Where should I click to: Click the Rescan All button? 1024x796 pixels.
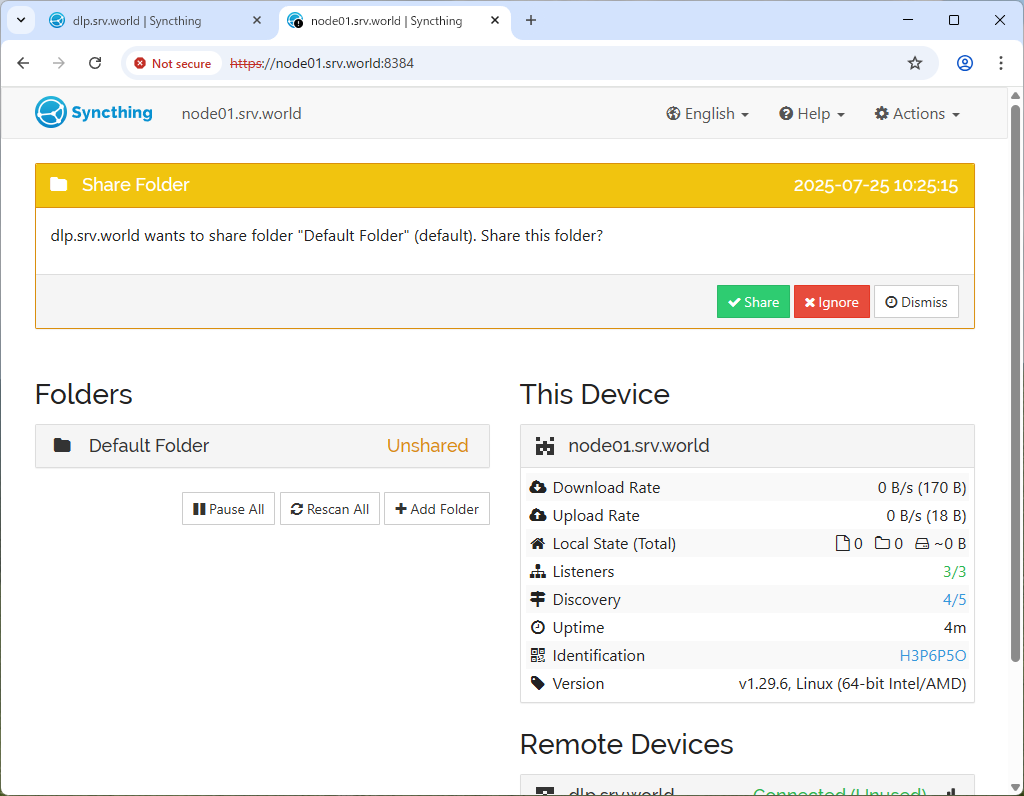(x=330, y=509)
